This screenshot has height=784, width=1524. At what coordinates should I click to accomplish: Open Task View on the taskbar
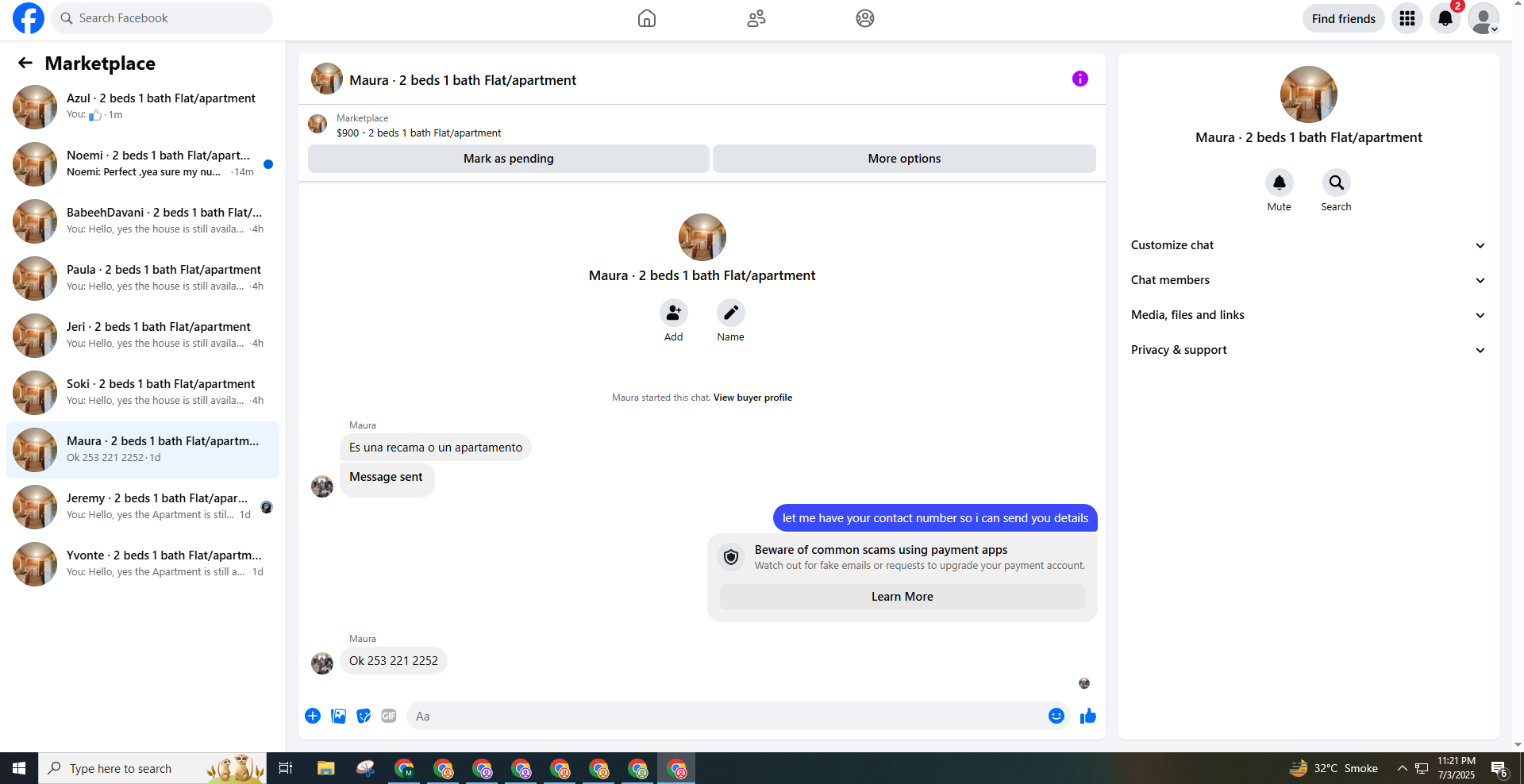[286, 768]
